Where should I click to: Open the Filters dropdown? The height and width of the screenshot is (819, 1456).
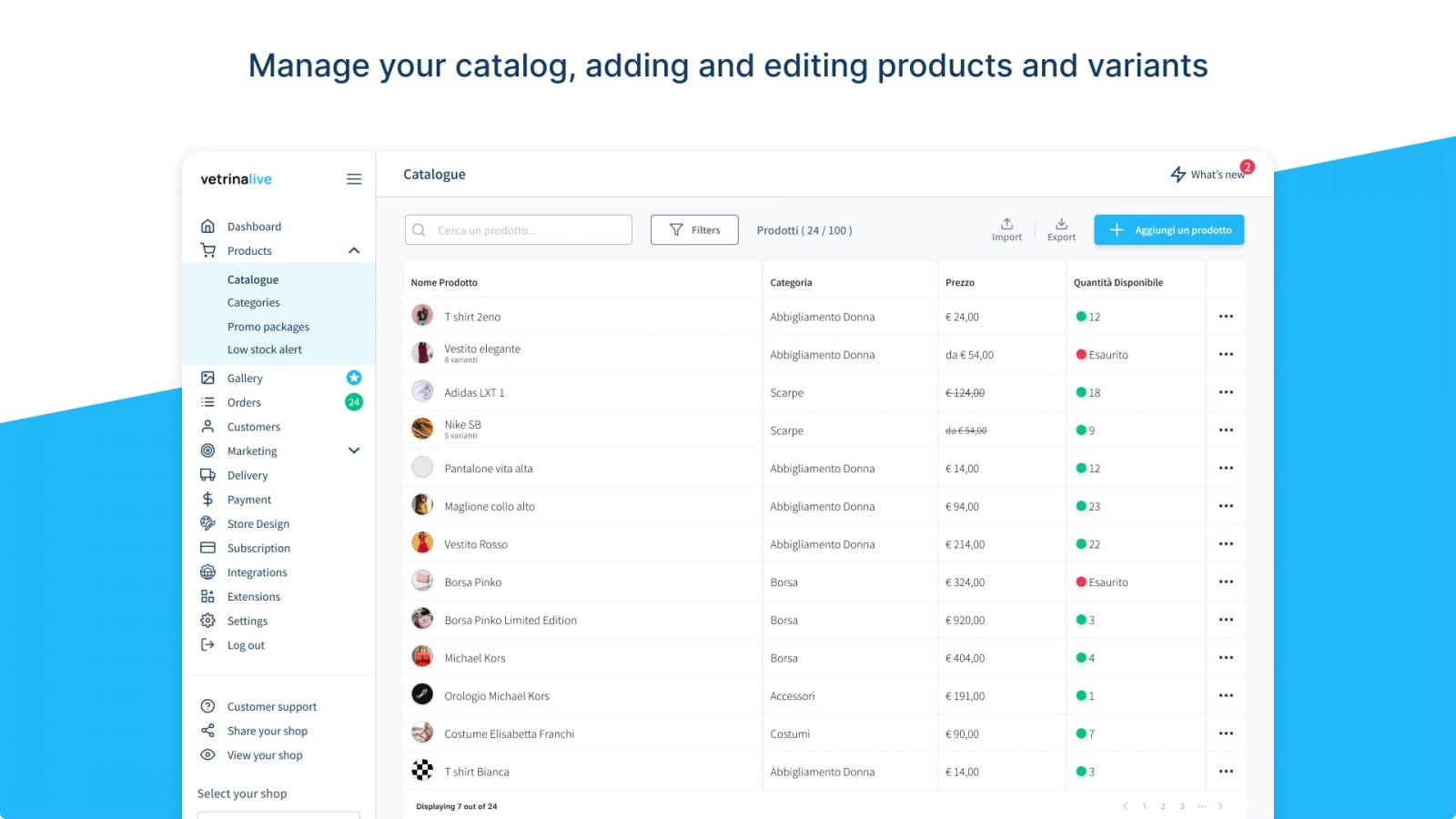[693, 229]
